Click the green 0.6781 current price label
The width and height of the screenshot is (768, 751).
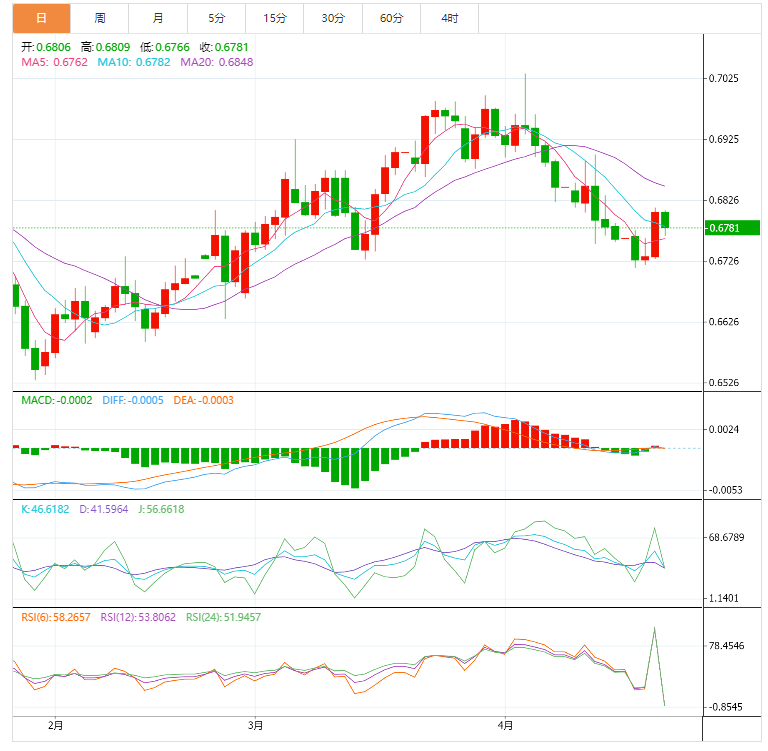click(732, 228)
